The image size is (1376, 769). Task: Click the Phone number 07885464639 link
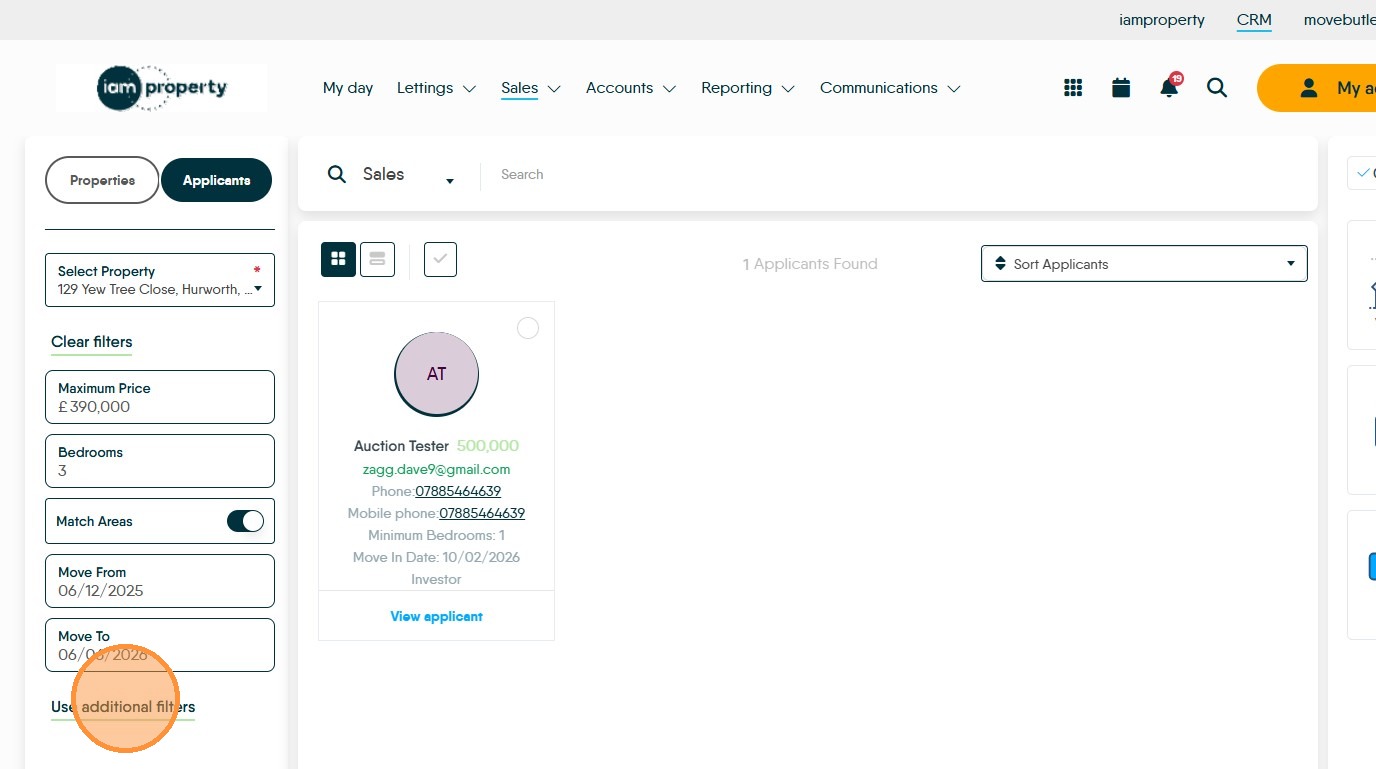coord(458,491)
